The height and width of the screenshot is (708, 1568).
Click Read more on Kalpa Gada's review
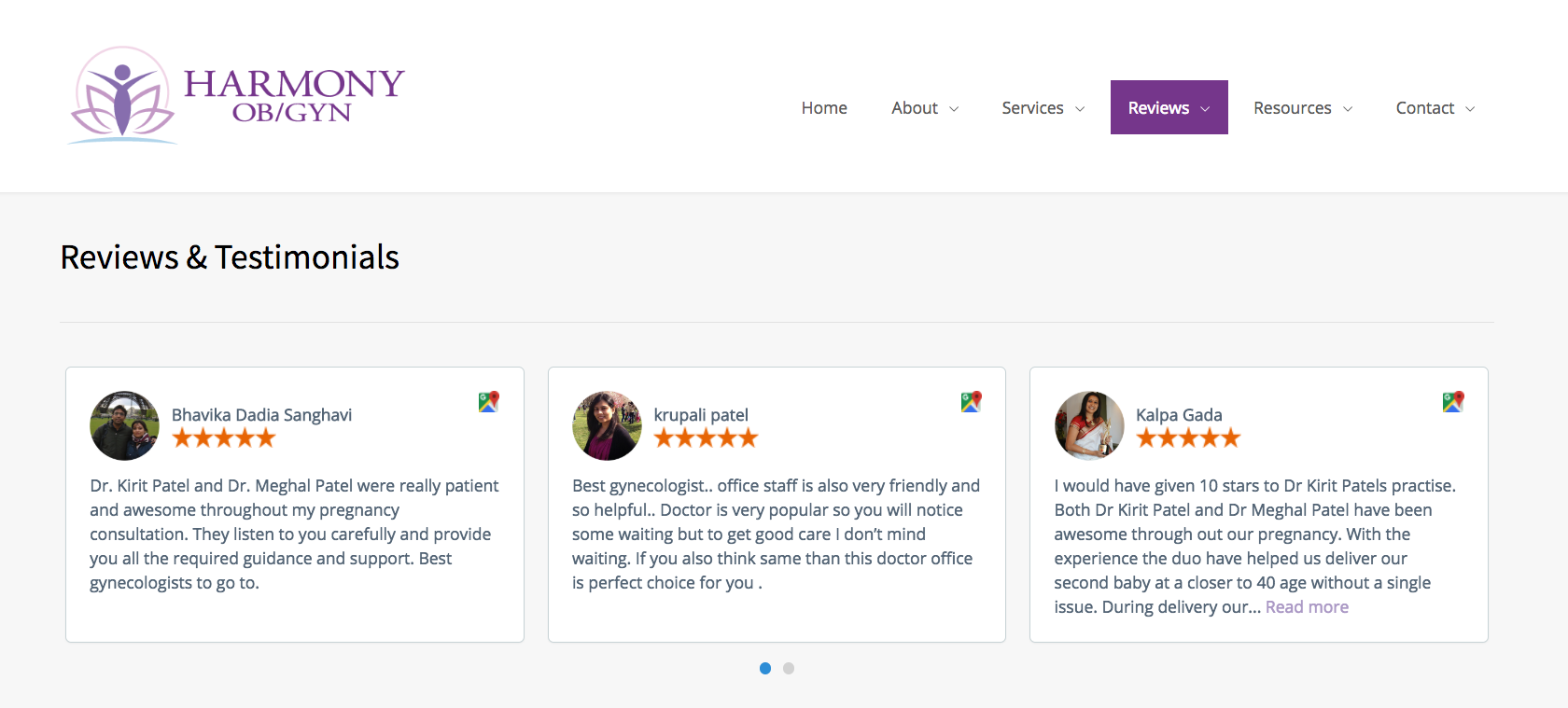[1307, 607]
